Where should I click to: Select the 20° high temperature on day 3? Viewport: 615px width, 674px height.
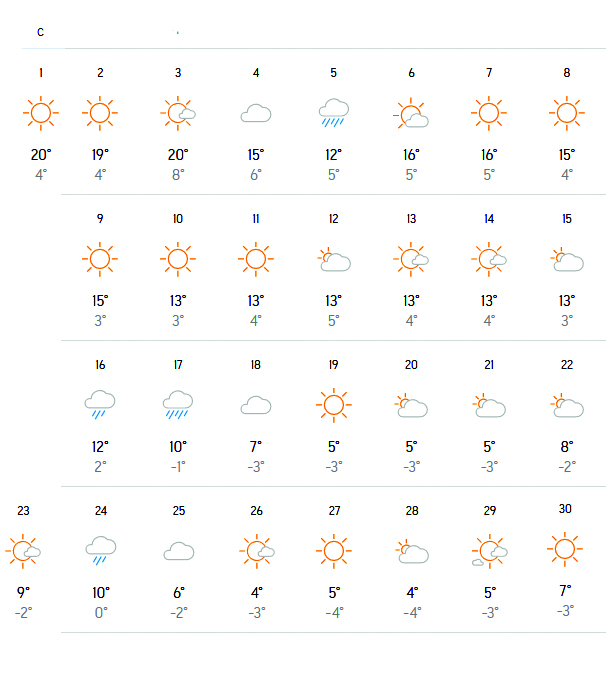[x=178, y=154]
